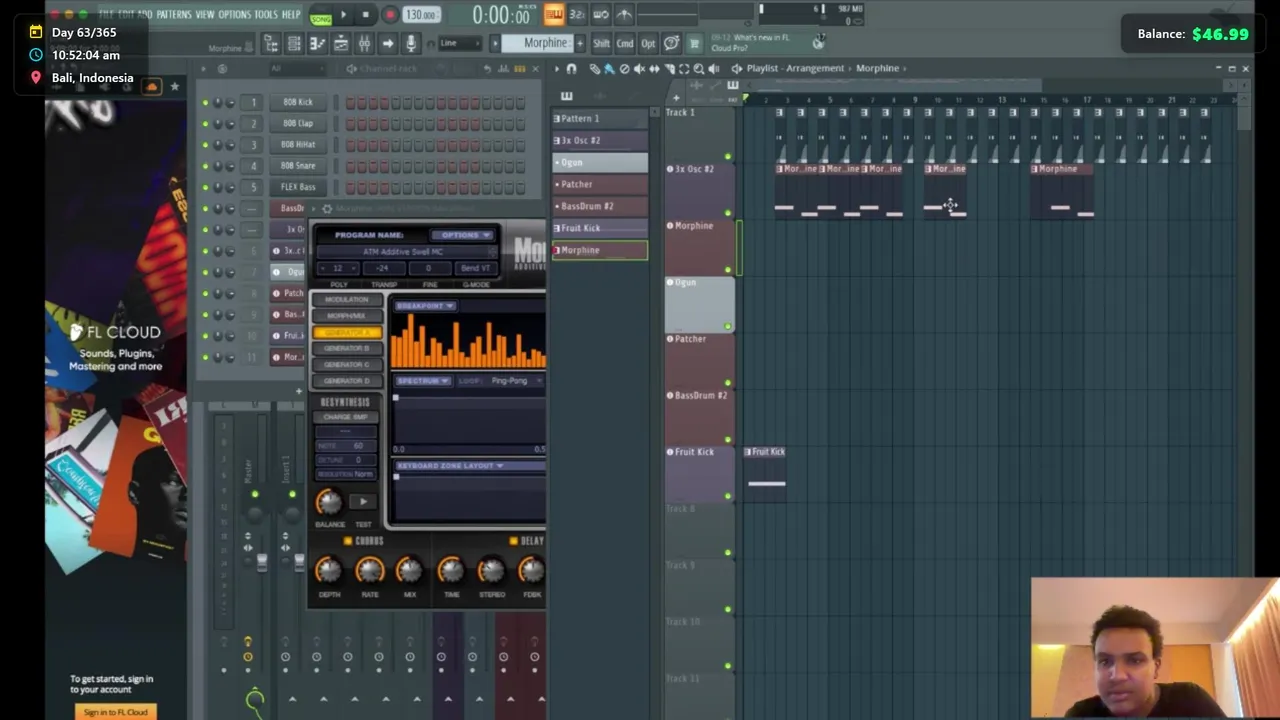Open Morphine plugin gear settings icon
Viewport: 1280px width, 720px height.
coord(327,209)
